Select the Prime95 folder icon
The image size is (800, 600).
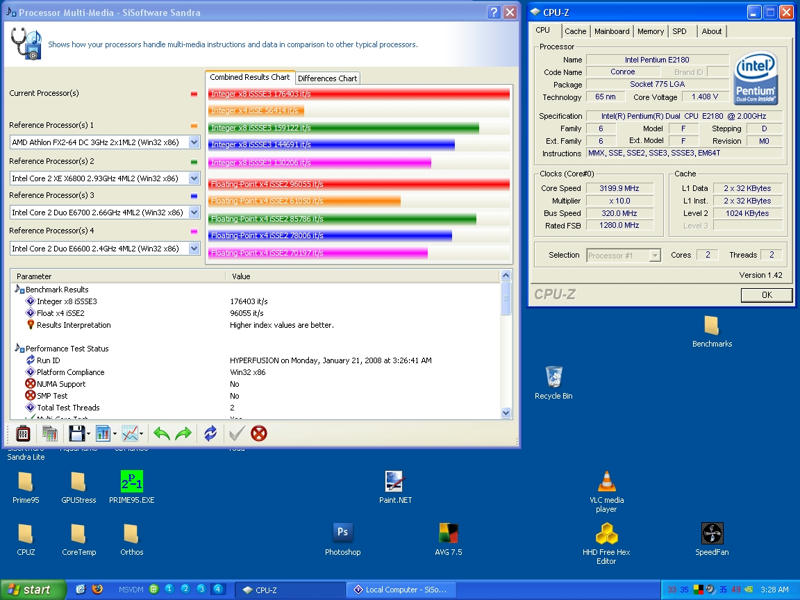coord(26,488)
